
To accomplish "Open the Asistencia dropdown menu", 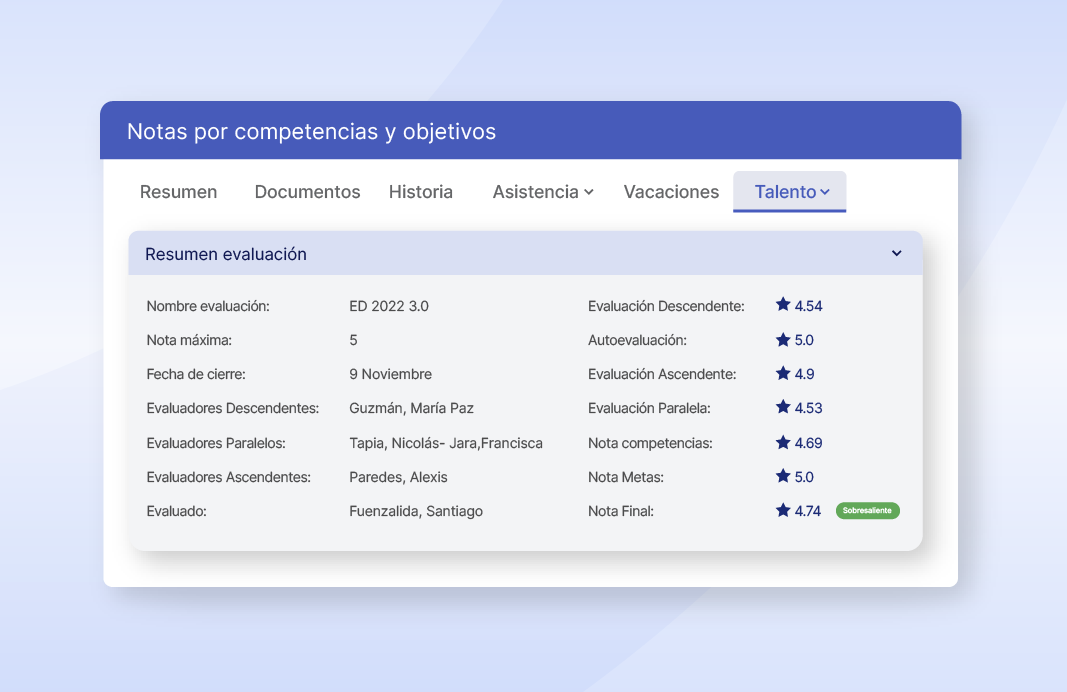I will [543, 192].
